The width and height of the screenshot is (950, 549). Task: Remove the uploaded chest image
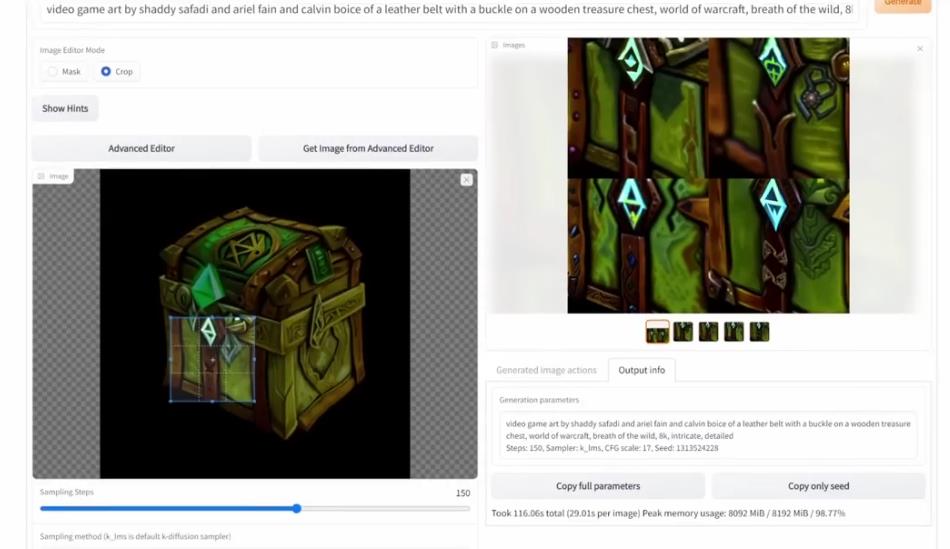click(x=466, y=180)
